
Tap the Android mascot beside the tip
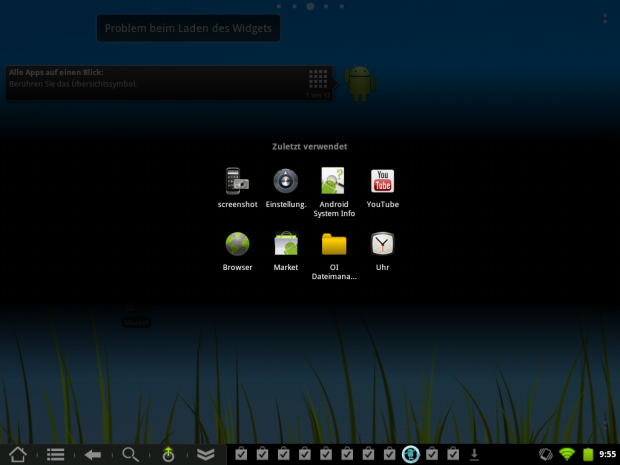click(360, 83)
